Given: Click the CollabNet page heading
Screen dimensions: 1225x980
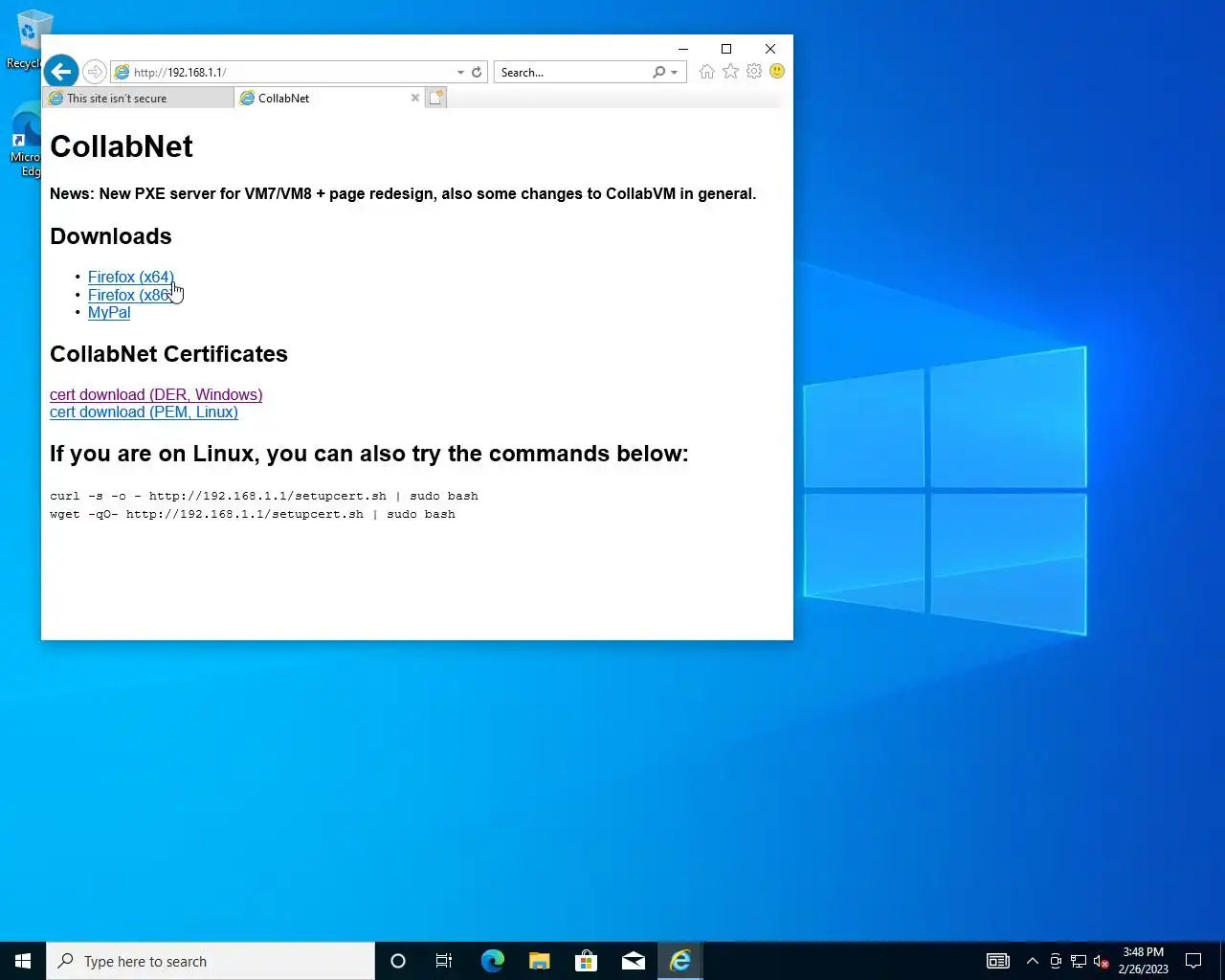Looking at the screenshot, I should (x=122, y=146).
